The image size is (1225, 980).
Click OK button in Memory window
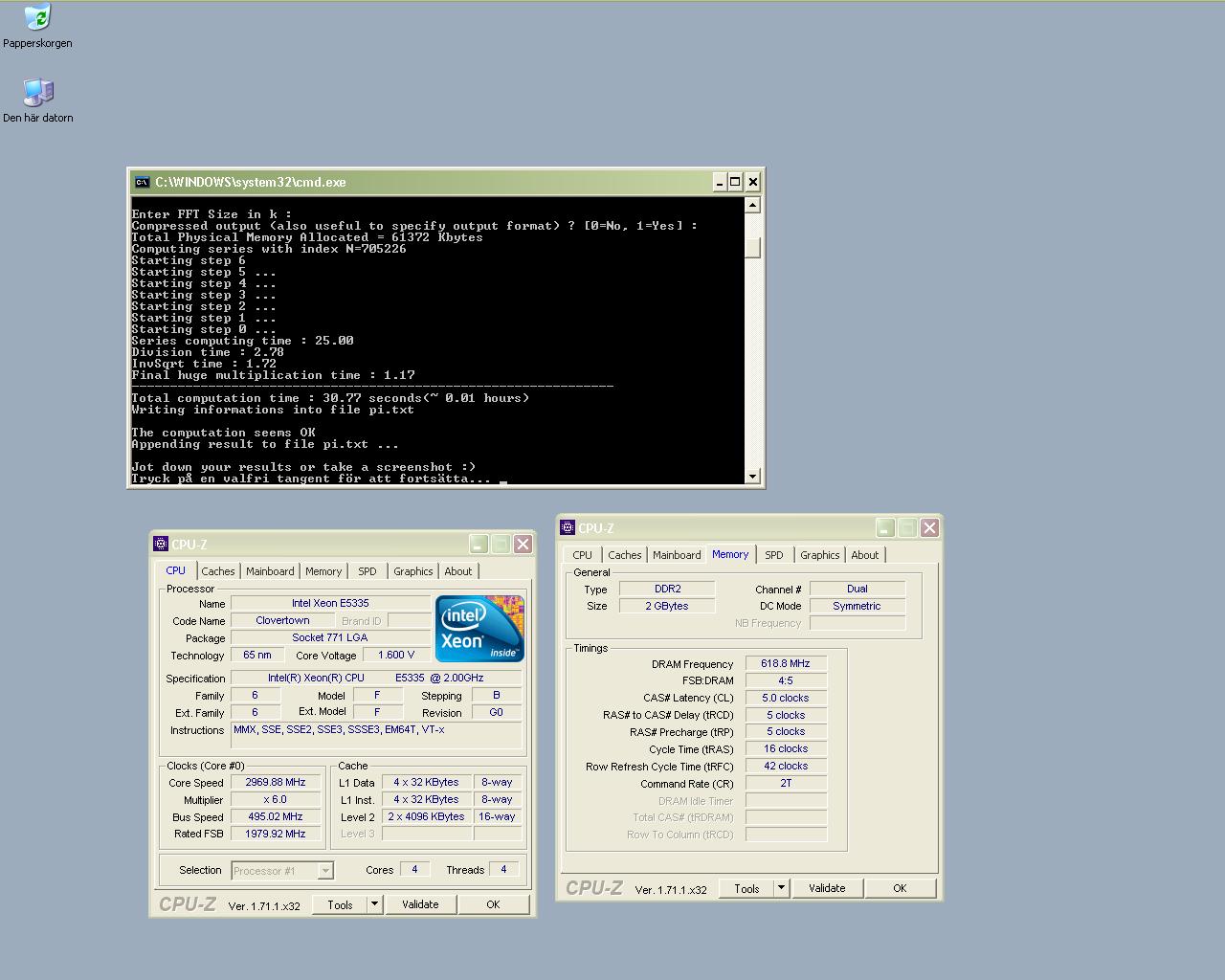pos(900,888)
